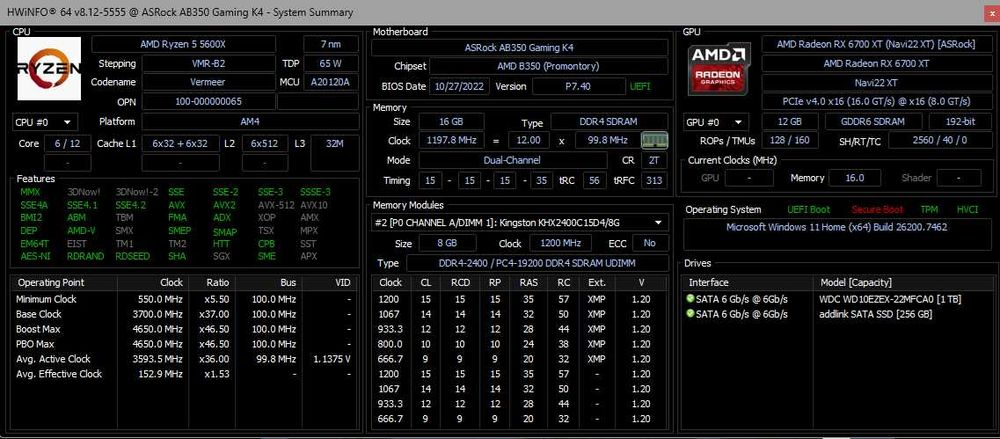Image resolution: width=1000 pixels, height=439 pixels.
Task: Select the WDC WD10EZEX-22MFCA0 [1 TB] drive
Action: 837,299
